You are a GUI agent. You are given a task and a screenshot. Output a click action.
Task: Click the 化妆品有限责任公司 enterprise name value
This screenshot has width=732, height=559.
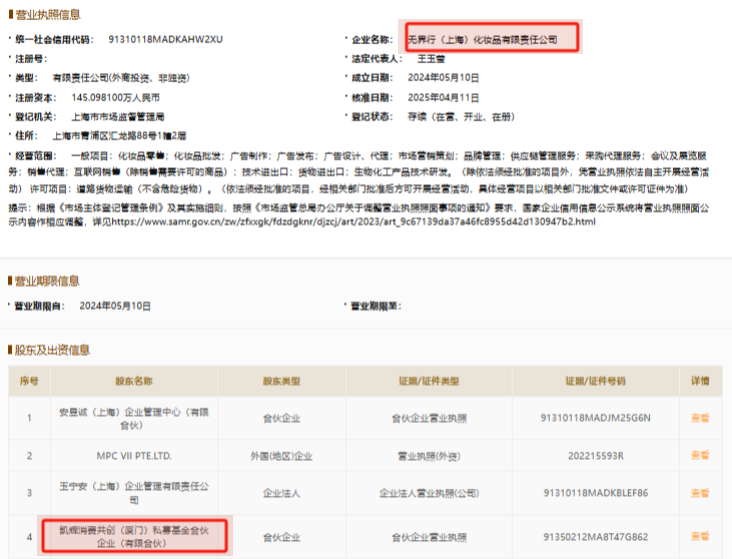[483, 40]
